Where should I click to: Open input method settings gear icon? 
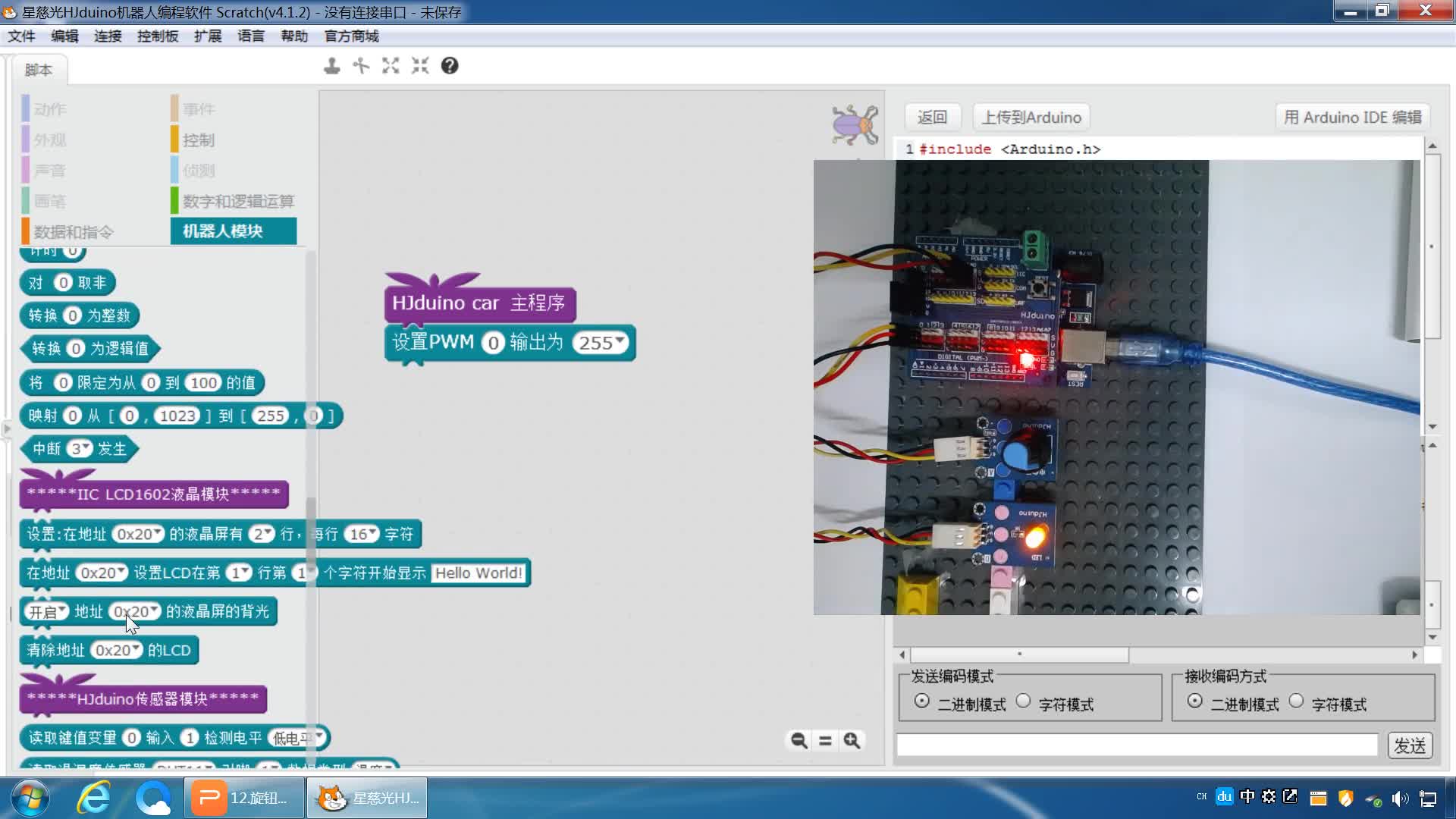(1268, 797)
